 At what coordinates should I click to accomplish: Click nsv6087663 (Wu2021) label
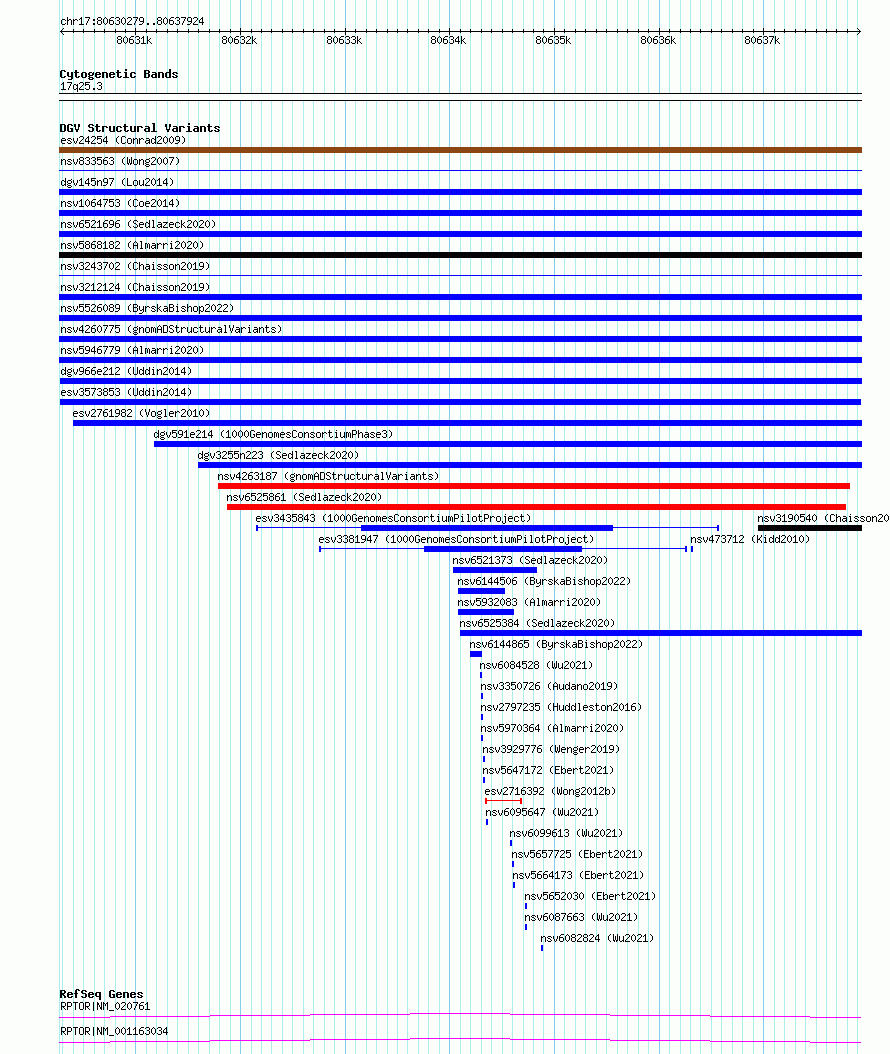coord(581,917)
